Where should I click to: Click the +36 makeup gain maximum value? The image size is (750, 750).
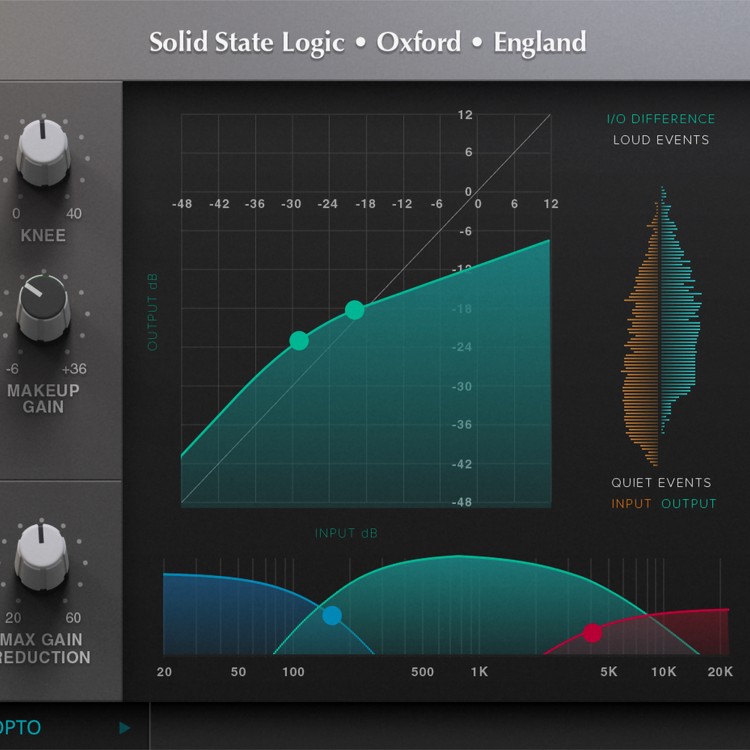coord(74,369)
